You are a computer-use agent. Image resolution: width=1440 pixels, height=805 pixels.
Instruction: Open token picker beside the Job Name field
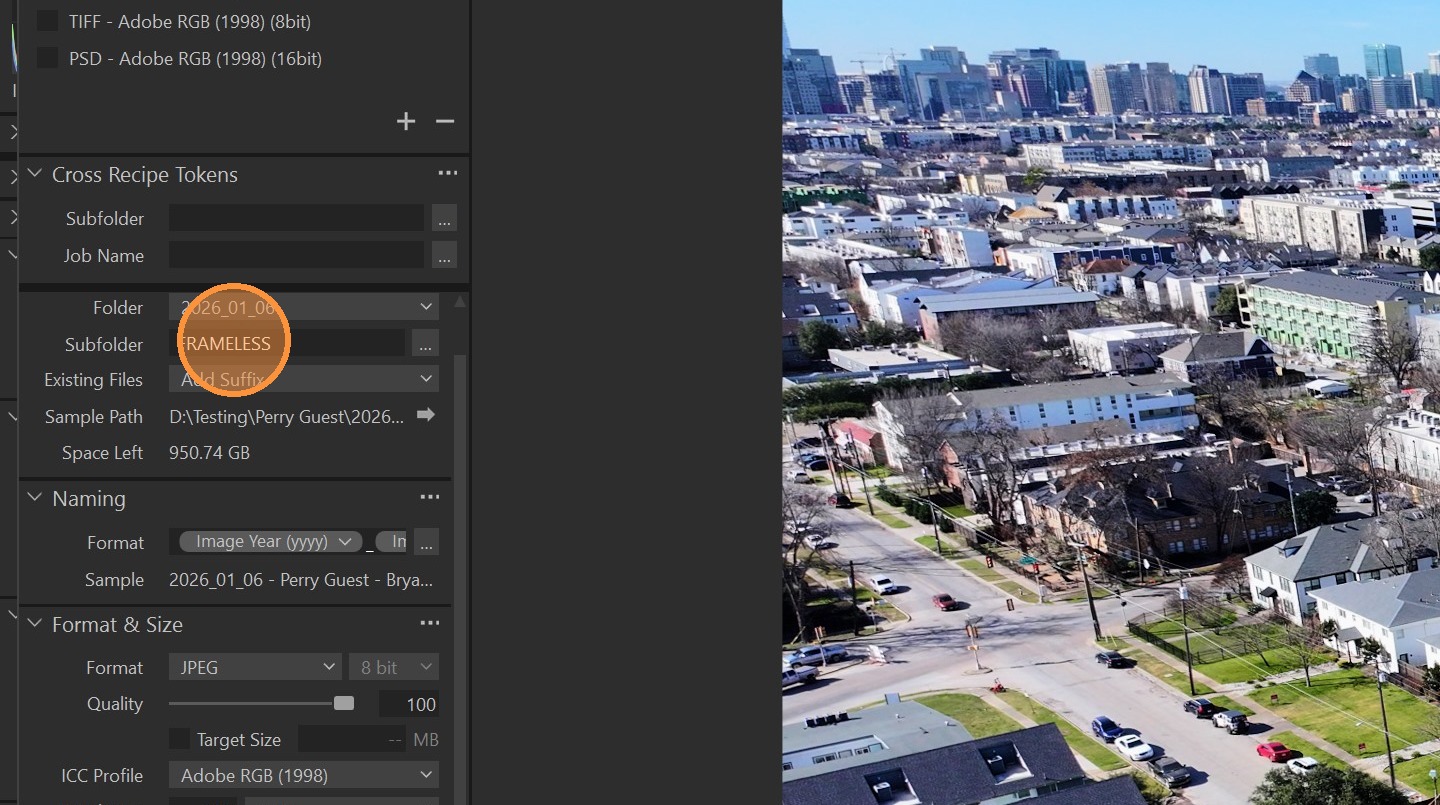click(x=444, y=255)
